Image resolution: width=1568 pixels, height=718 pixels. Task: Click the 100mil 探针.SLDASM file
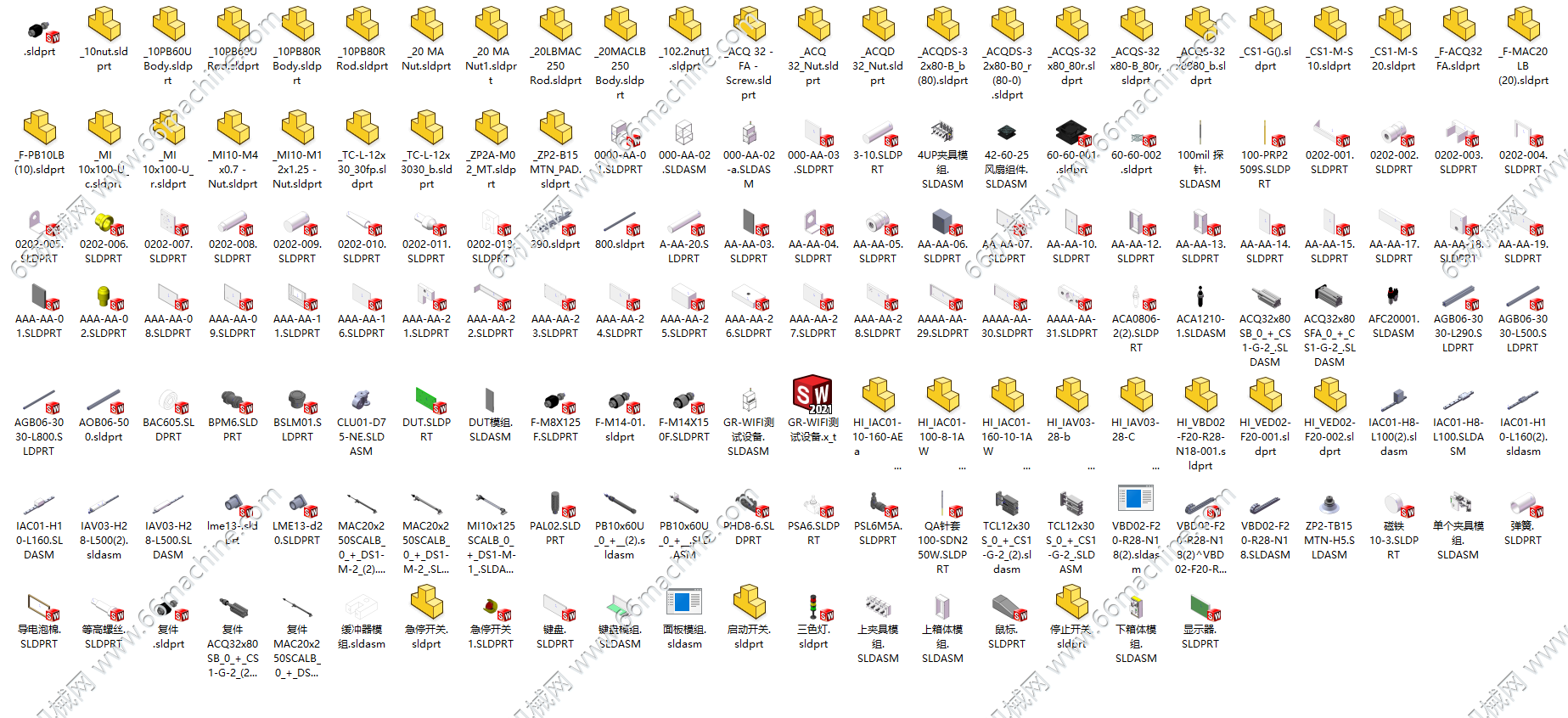[1200, 133]
